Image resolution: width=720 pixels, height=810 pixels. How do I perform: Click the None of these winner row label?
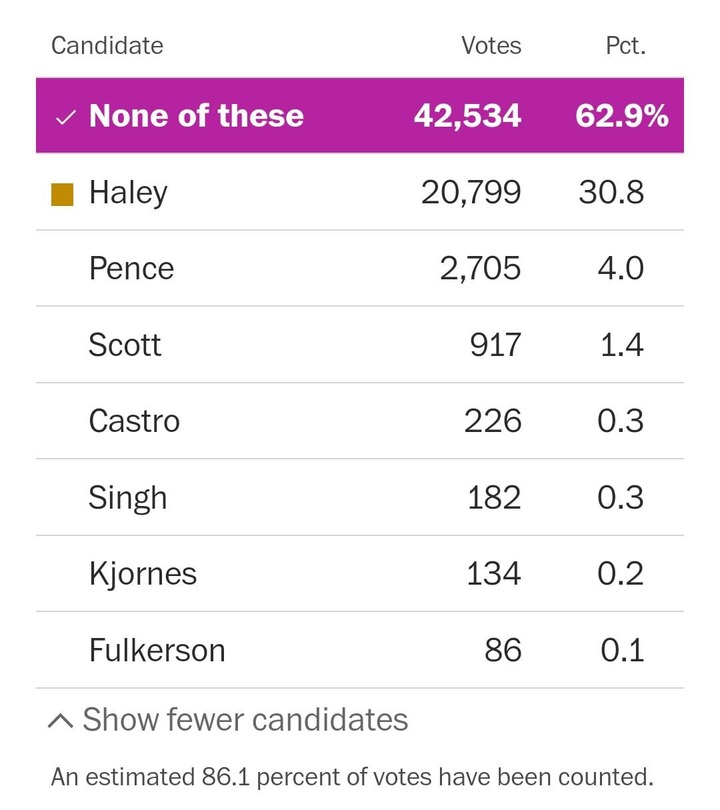pyautogui.click(x=196, y=116)
